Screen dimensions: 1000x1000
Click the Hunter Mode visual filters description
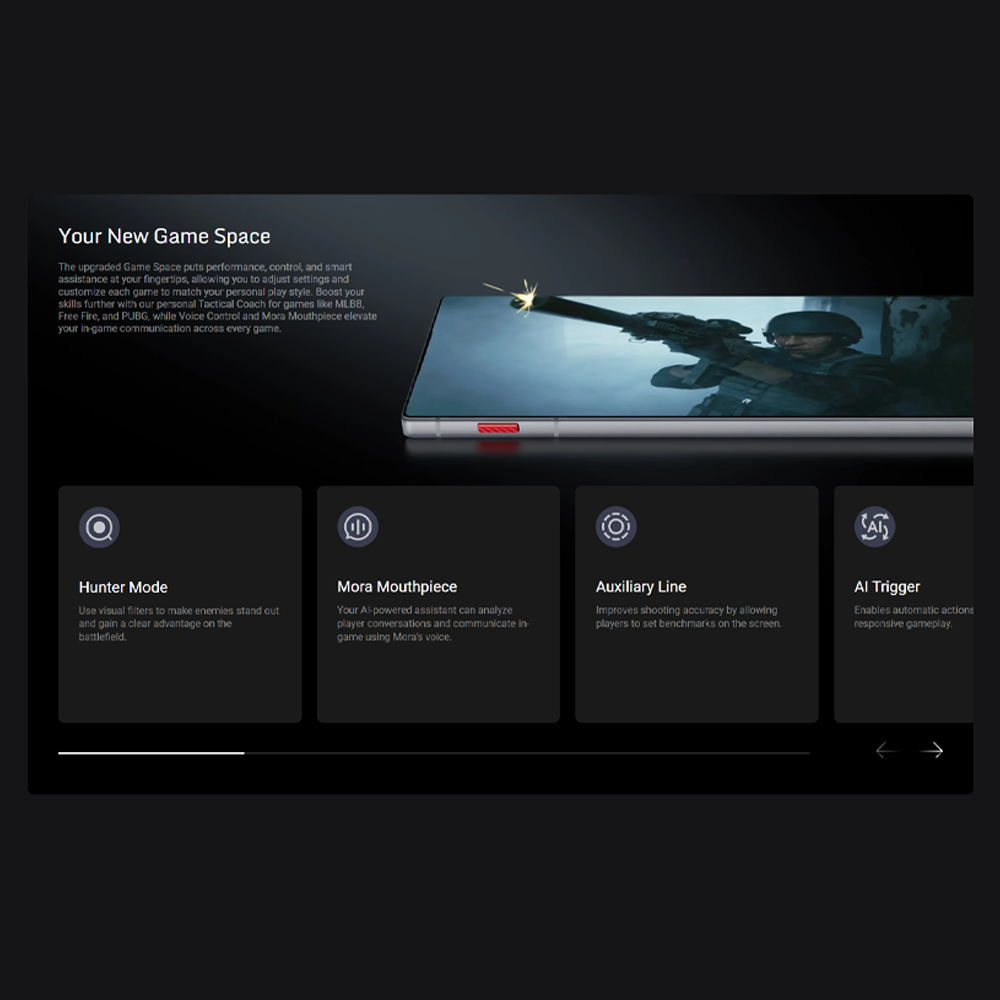point(179,623)
